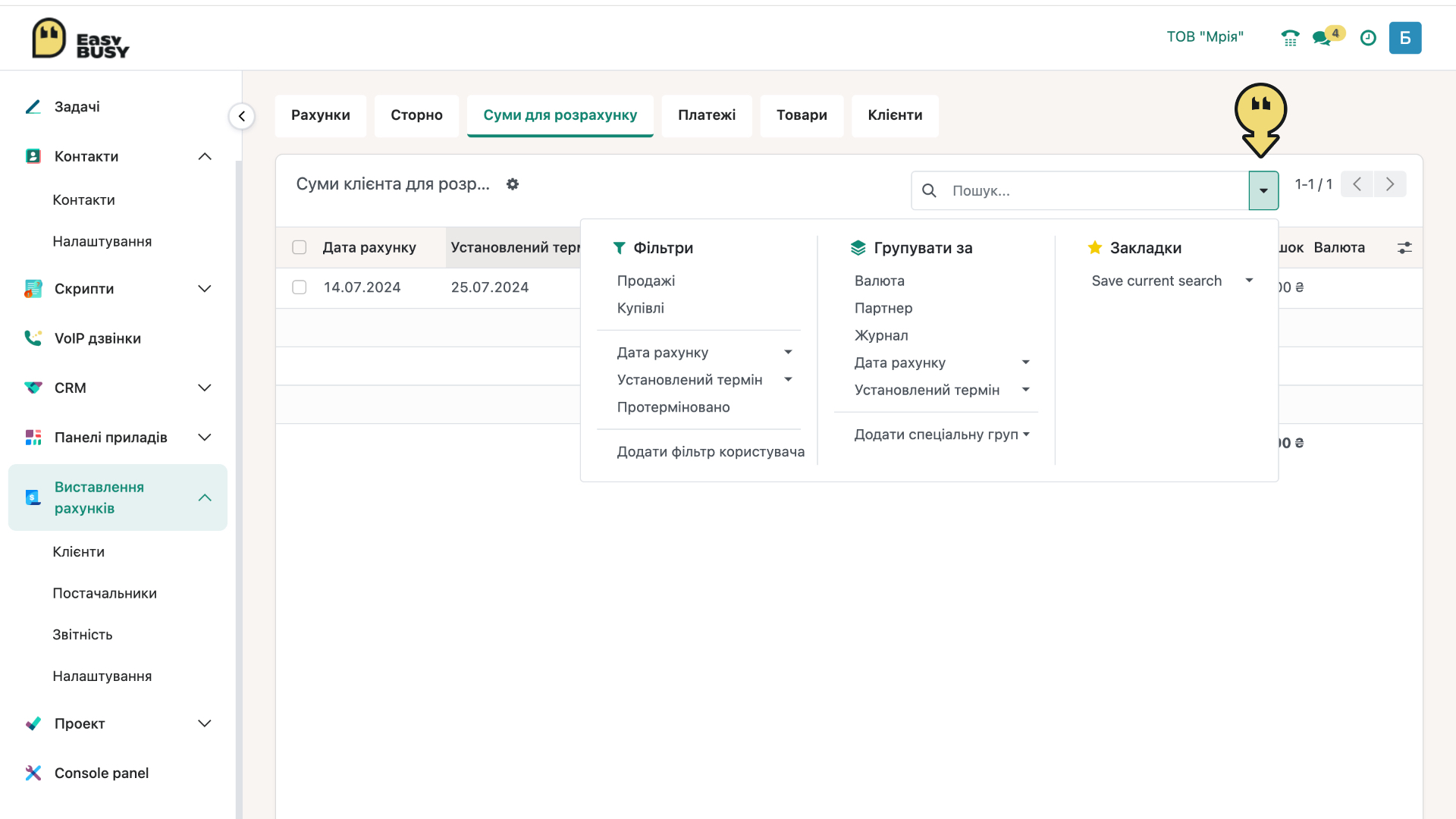Switch to Платежі tab

coord(707,115)
